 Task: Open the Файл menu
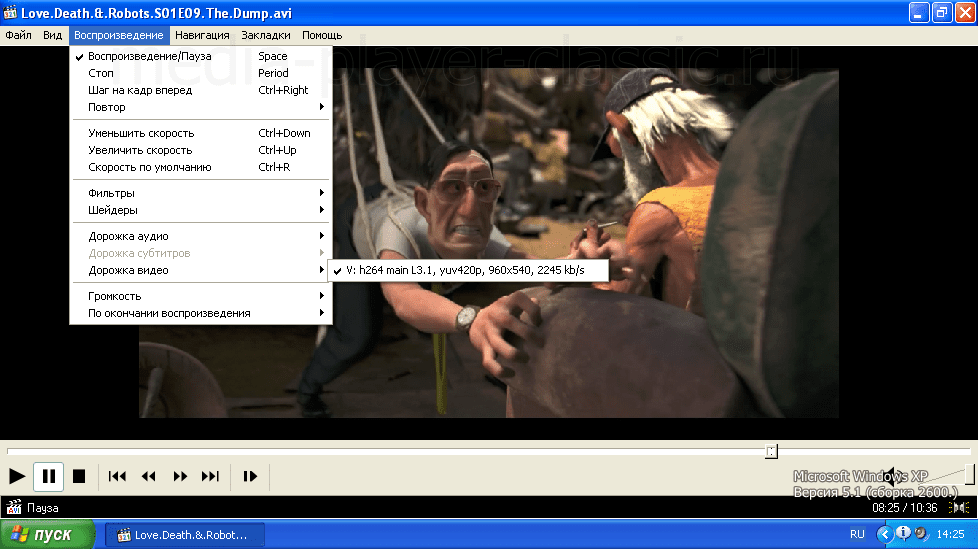pyautogui.click(x=18, y=35)
